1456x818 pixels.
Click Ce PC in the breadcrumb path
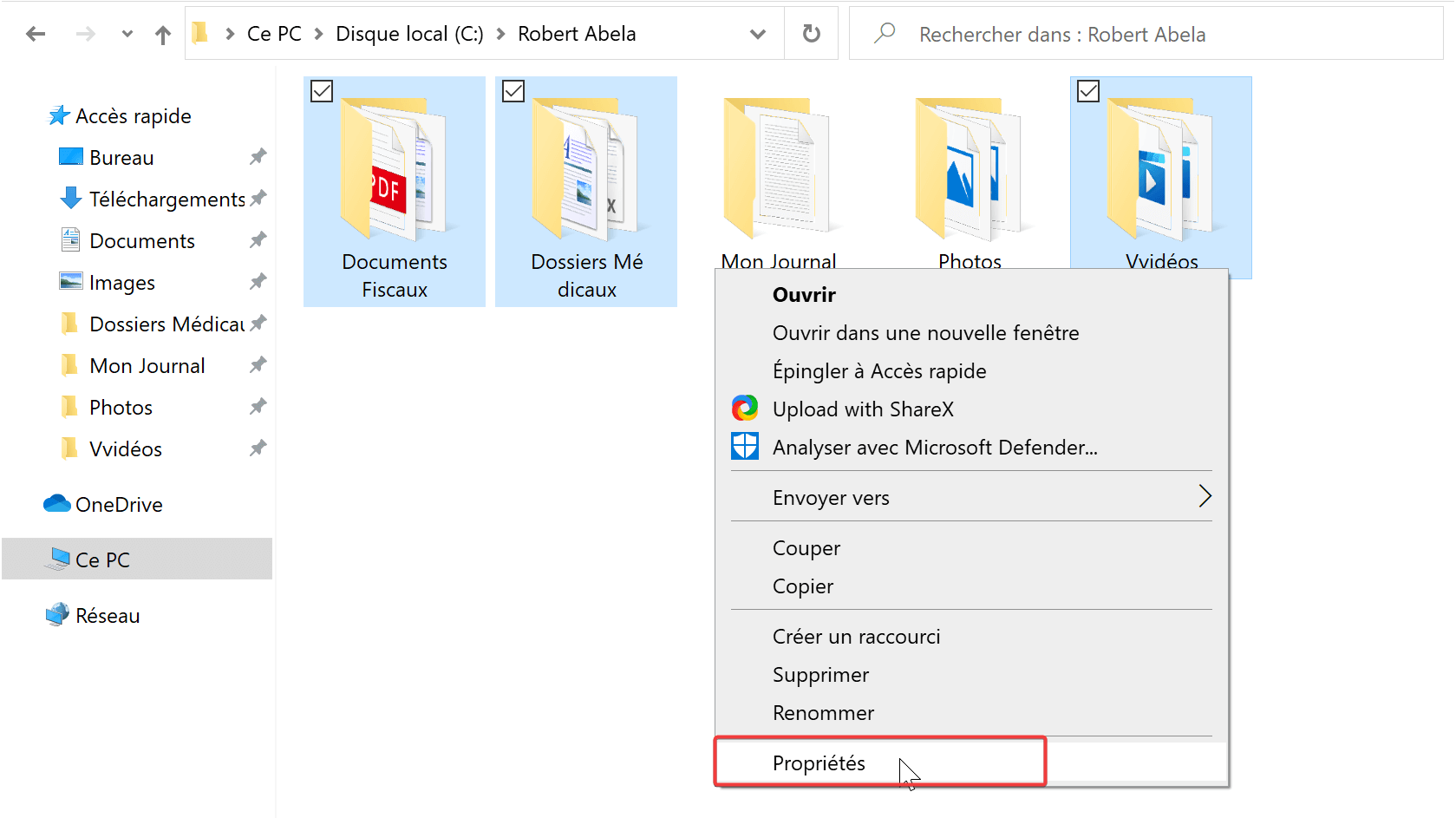273,33
